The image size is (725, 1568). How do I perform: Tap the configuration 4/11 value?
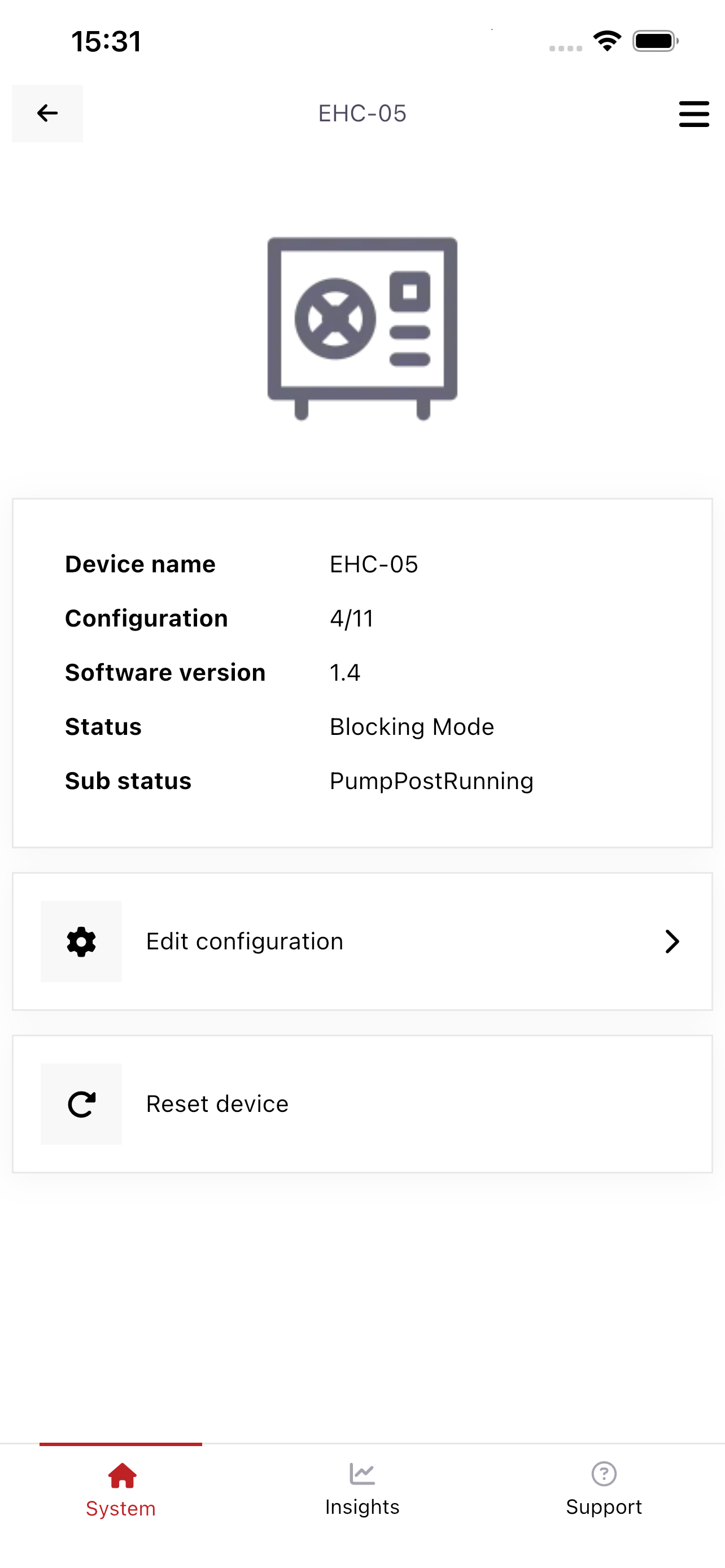351,618
